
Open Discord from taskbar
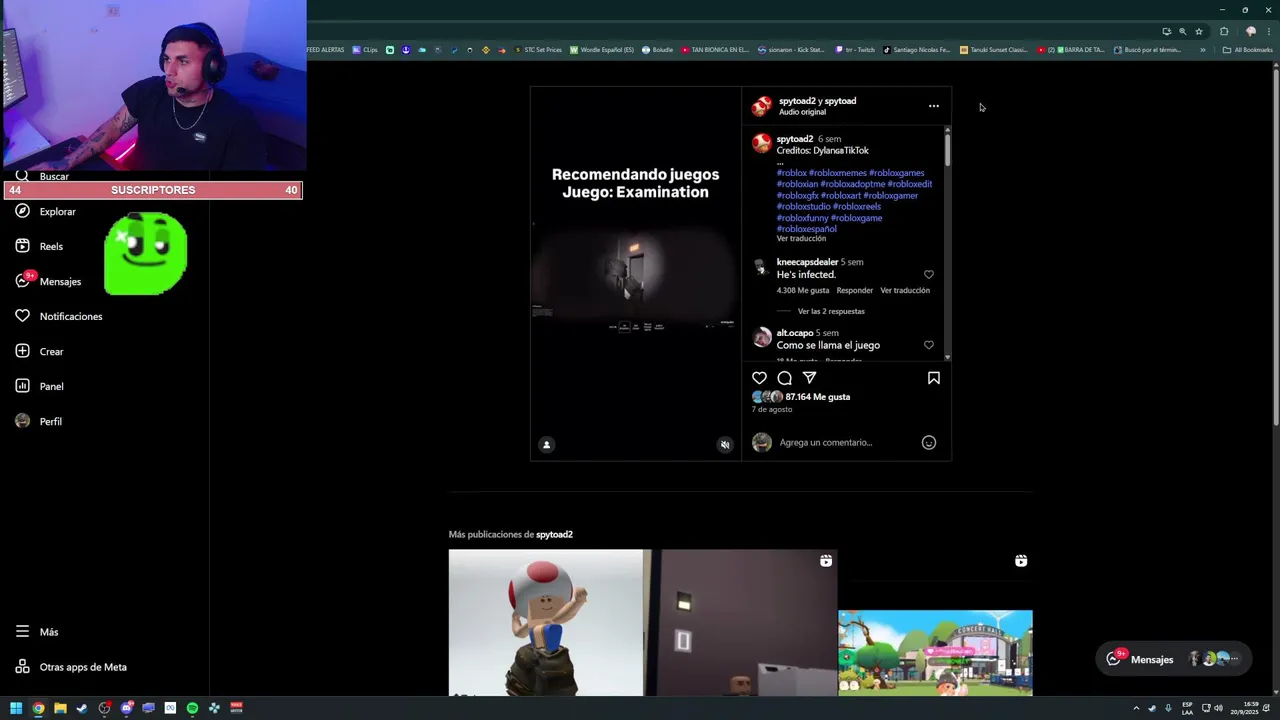coord(126,708)
